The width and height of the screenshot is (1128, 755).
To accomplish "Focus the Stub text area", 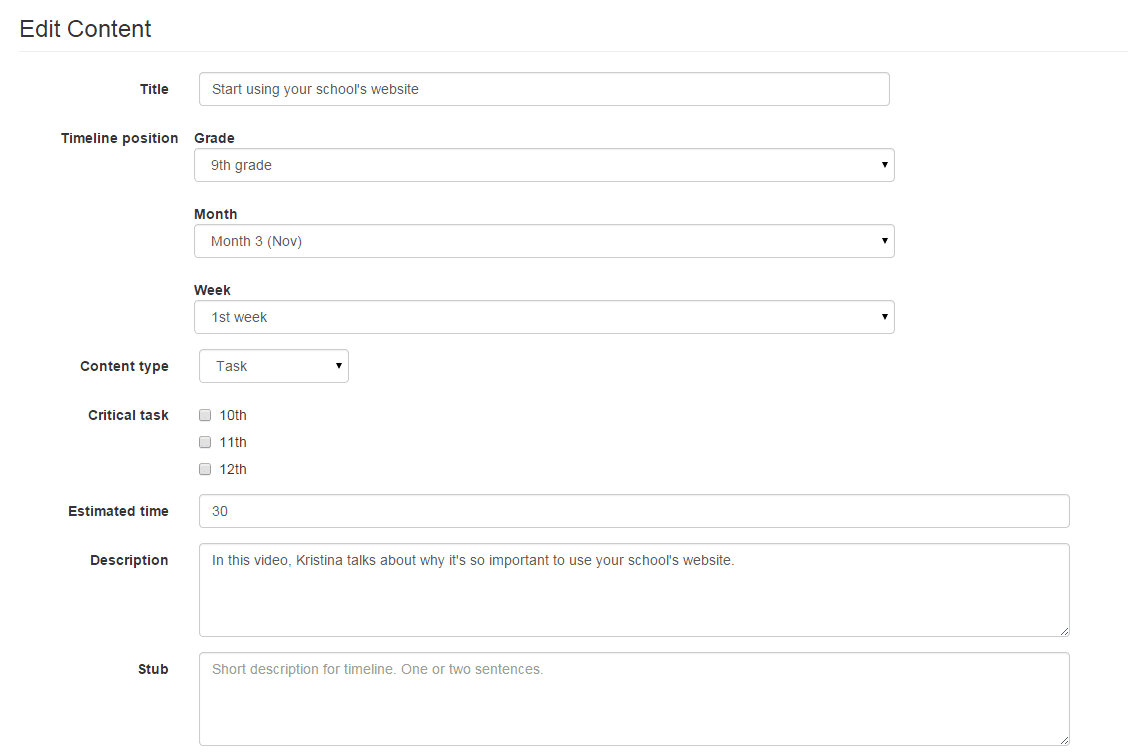I will tap(634, 699).
